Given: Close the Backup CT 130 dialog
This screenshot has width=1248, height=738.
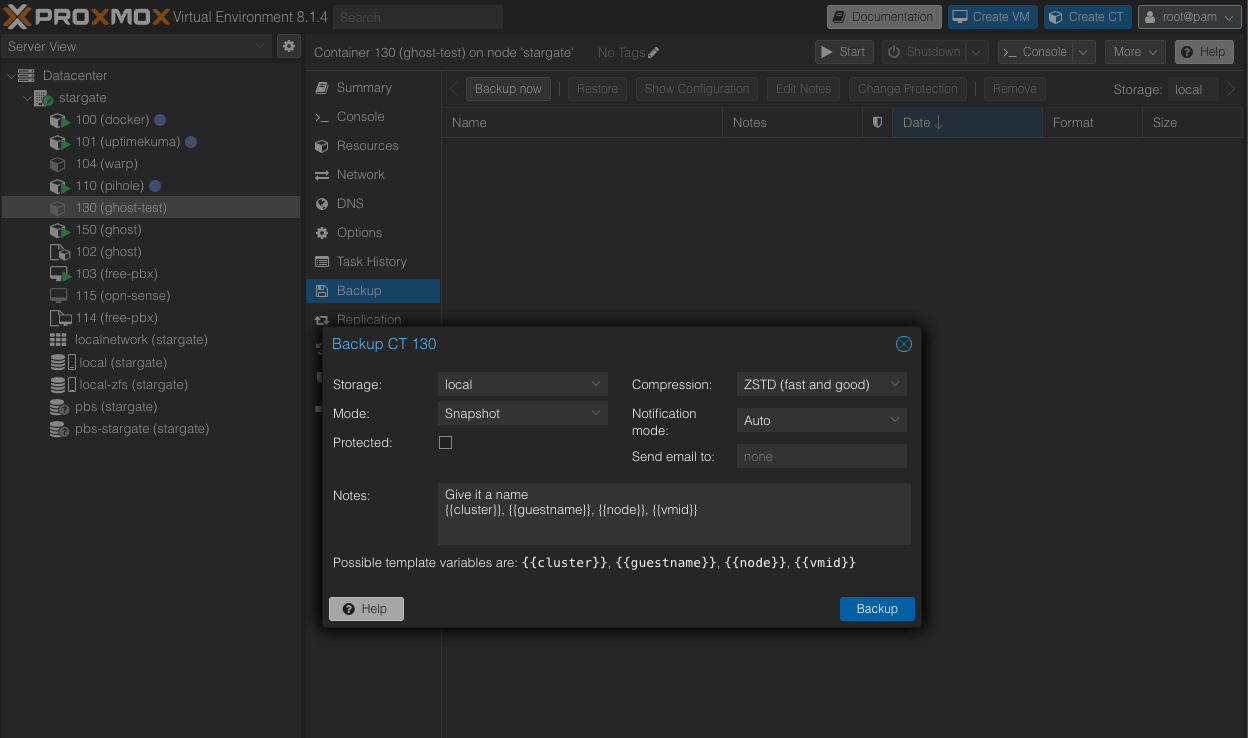Looking at the screenshot, I should [903, 344].
